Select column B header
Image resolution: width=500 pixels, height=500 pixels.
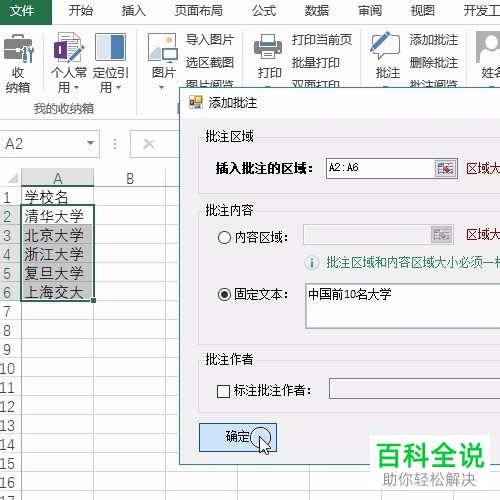coord(130,178)
